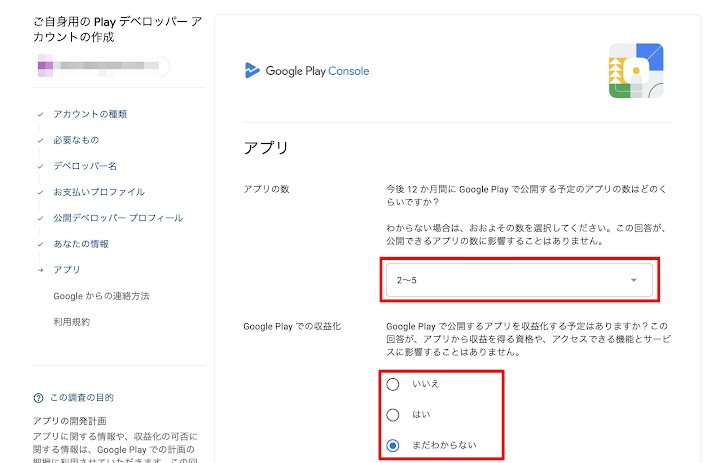Click the アプリの数 field label
720x463 pixels.
[266, 189]
